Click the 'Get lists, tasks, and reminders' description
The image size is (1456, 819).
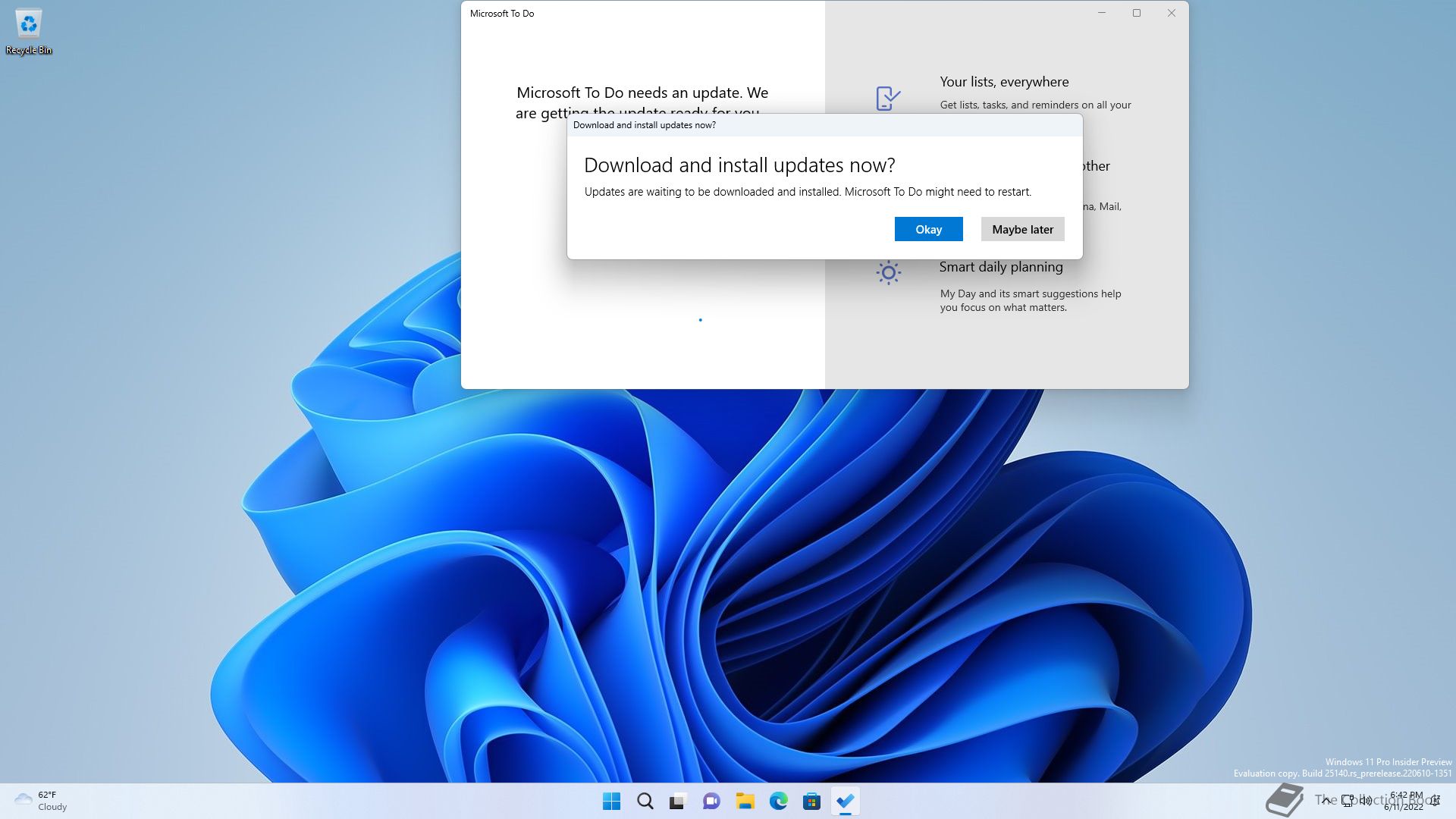[x=1035, y=105]
